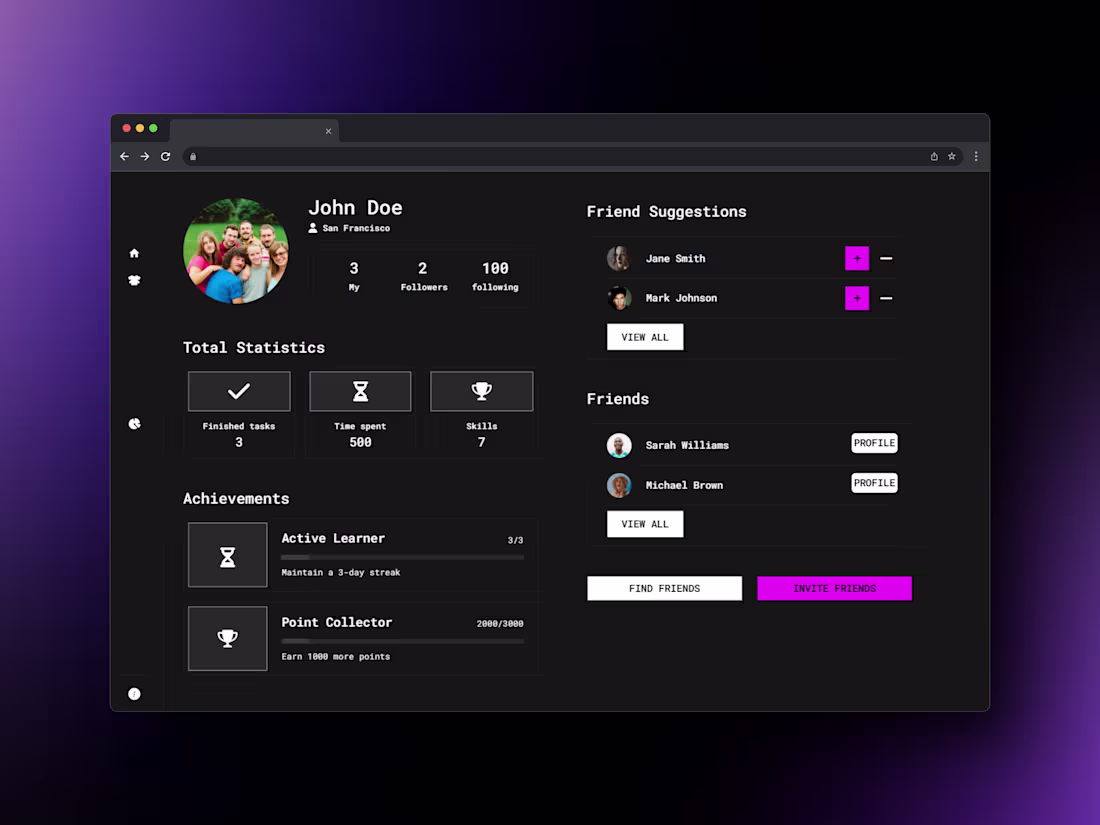The image size is (1100, 825).
Task: Click the INVITE FRIENDS button
Action: (834, 588)
